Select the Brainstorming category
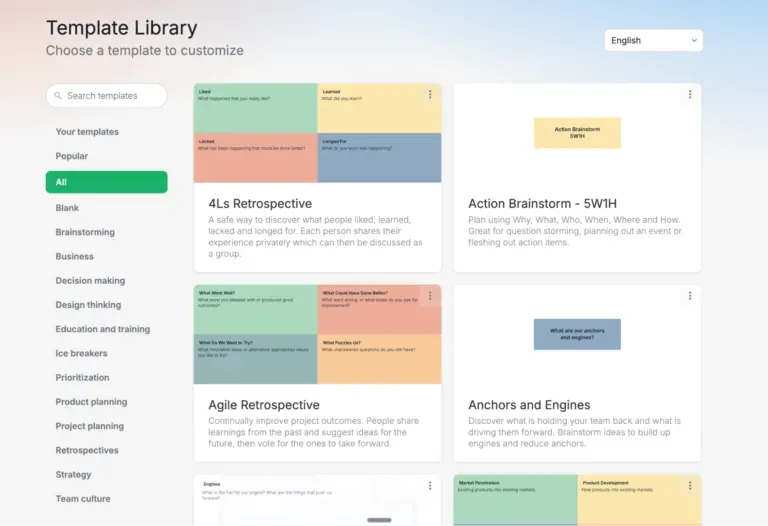 (x=85, y=232)
